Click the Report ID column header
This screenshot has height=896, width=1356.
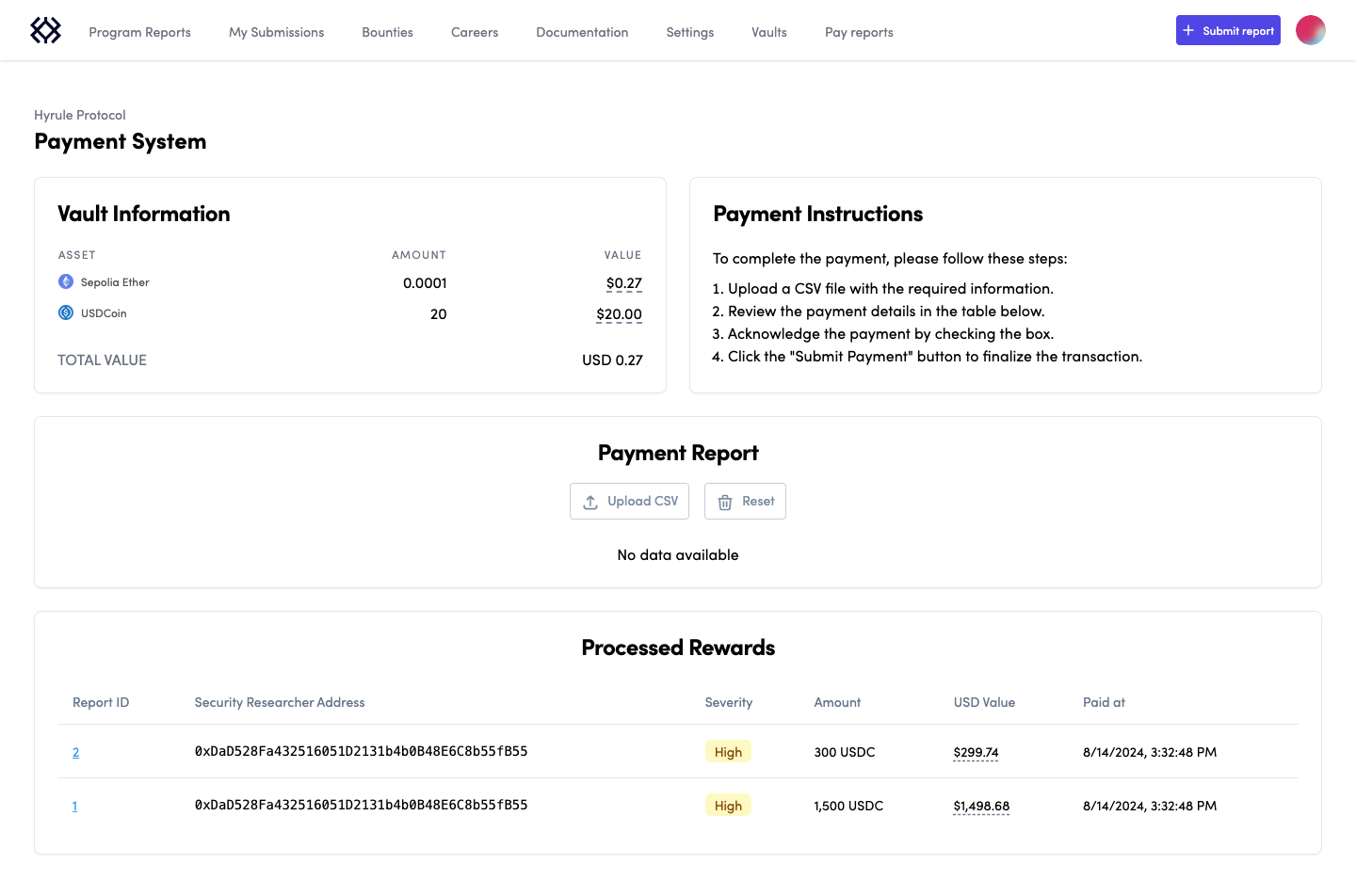pyautogui.click(x=101, y=702)
